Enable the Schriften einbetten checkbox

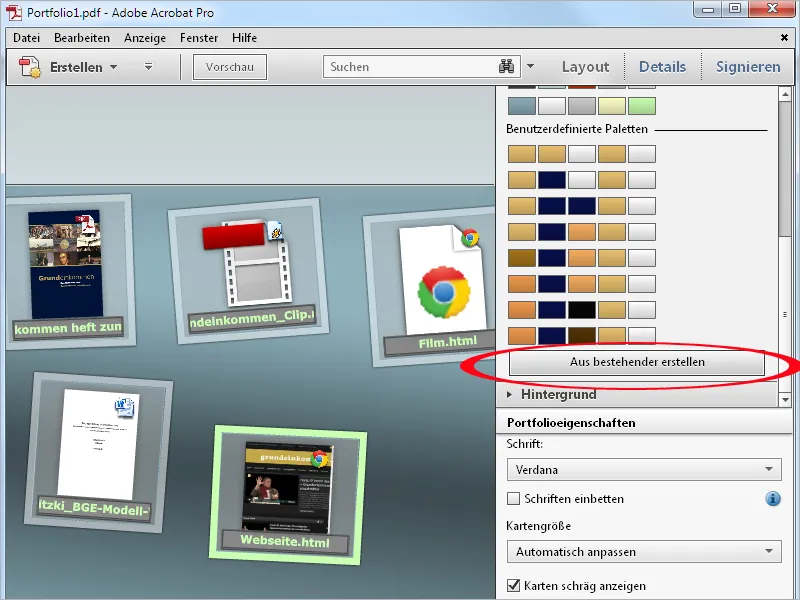(x=513, y=498)
